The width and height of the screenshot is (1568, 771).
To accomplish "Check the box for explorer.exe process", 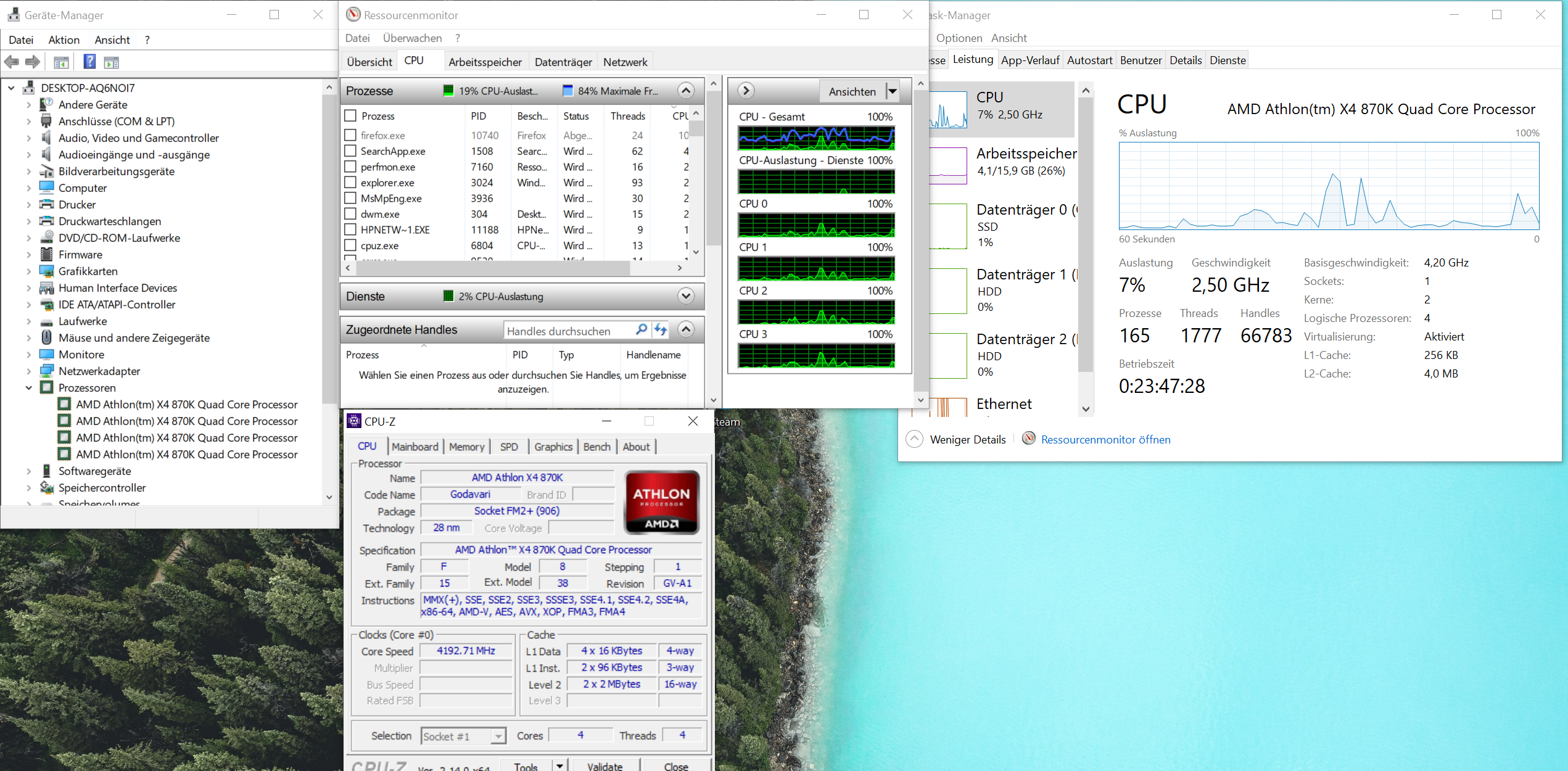I will [350, 183].
